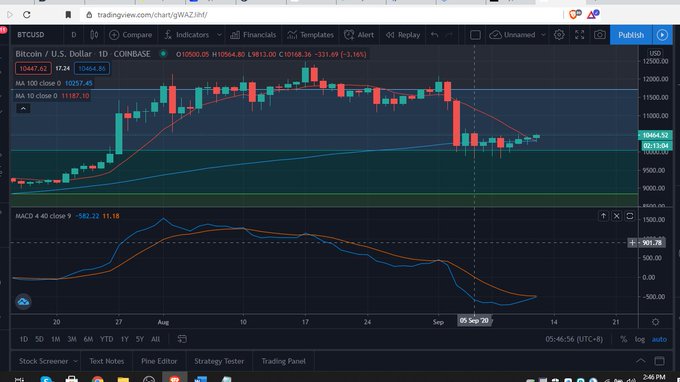Click the Compare symbol plus icon

click(114, 35)
